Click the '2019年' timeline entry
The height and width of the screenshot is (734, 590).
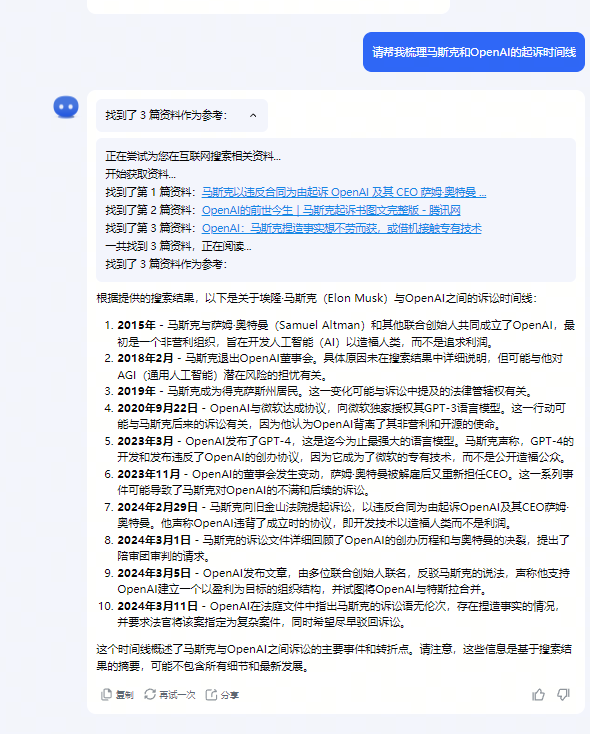[324, 391]
